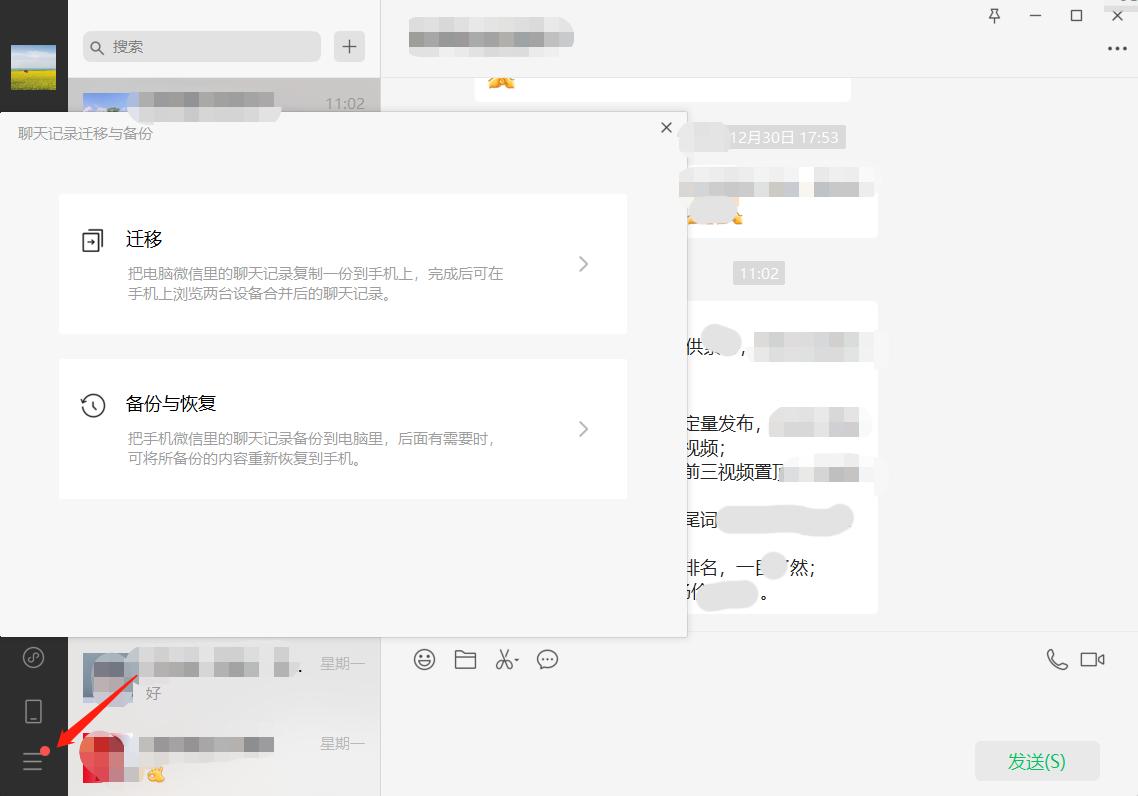This screenshot has height=796, width=1138.
Task: Open the chat history bubble icon
Action: tap(547, 659)
